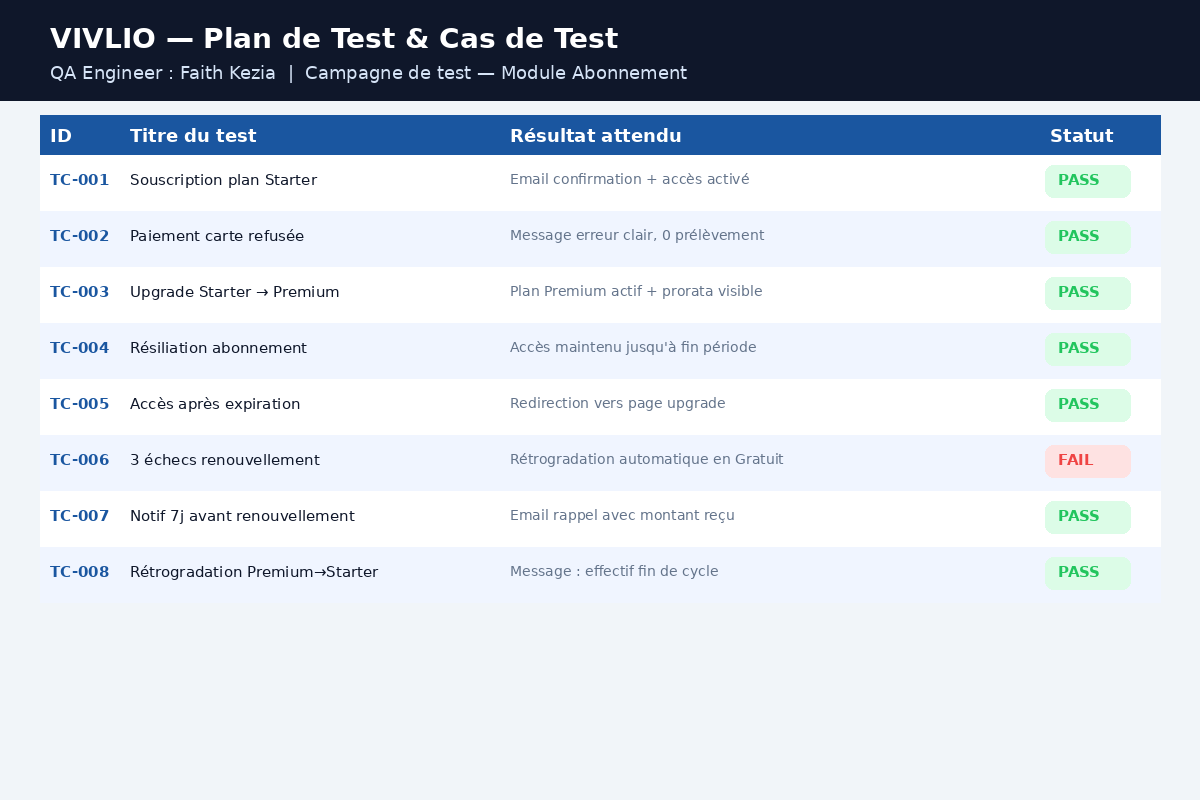1200x800 pixels.
Task: Select the FAIL status badge for TC-006
Action: pos(1088,461)
